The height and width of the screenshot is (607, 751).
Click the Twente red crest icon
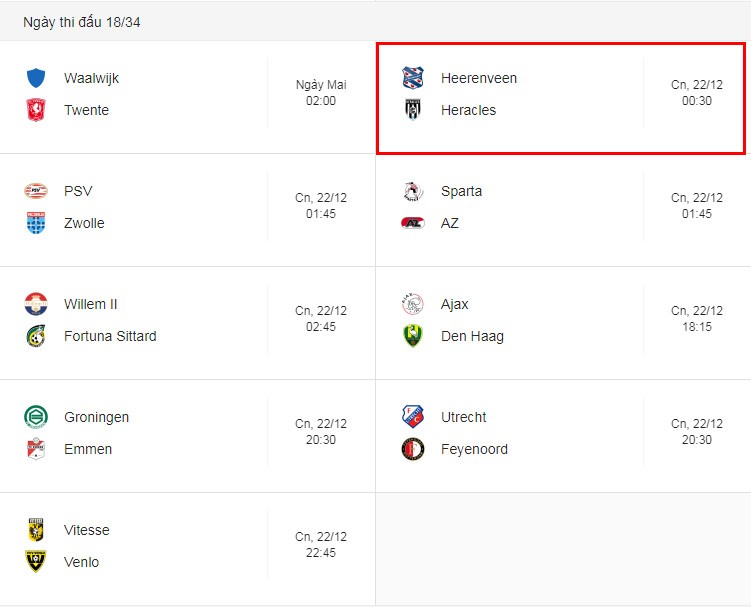(x=36, y=110)
